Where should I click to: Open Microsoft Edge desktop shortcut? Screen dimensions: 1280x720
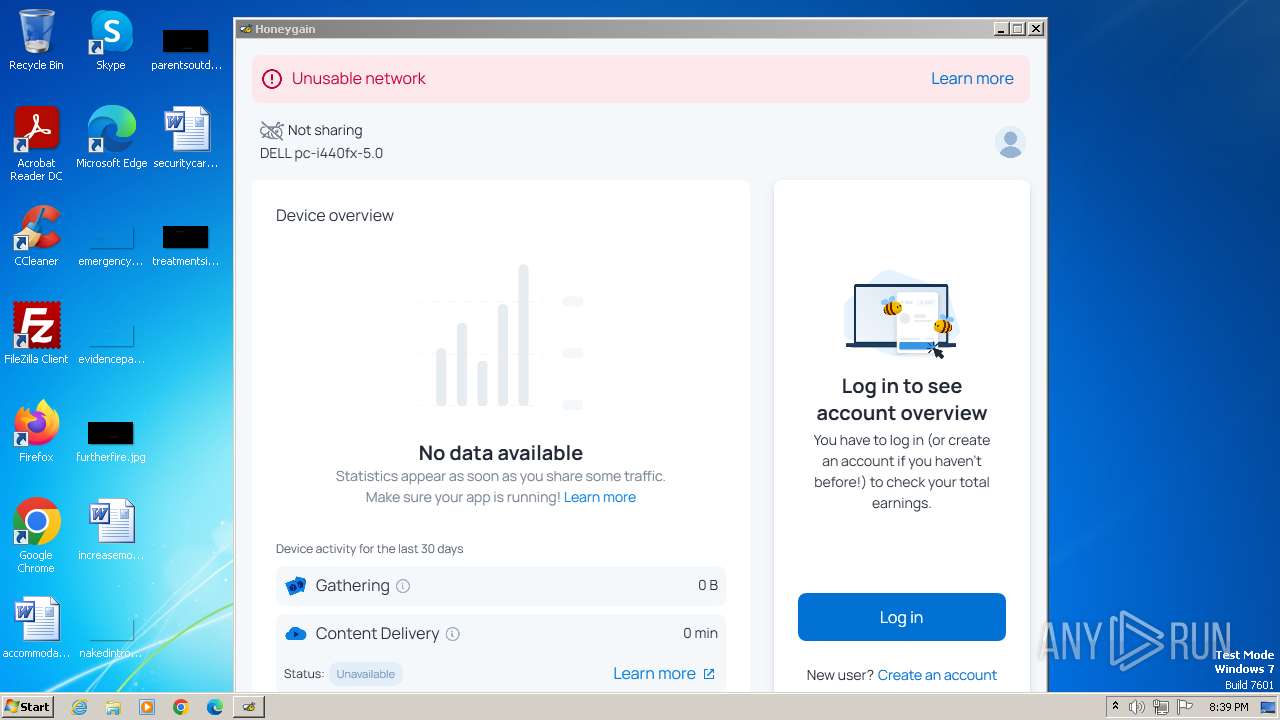(x=111, y=139)
